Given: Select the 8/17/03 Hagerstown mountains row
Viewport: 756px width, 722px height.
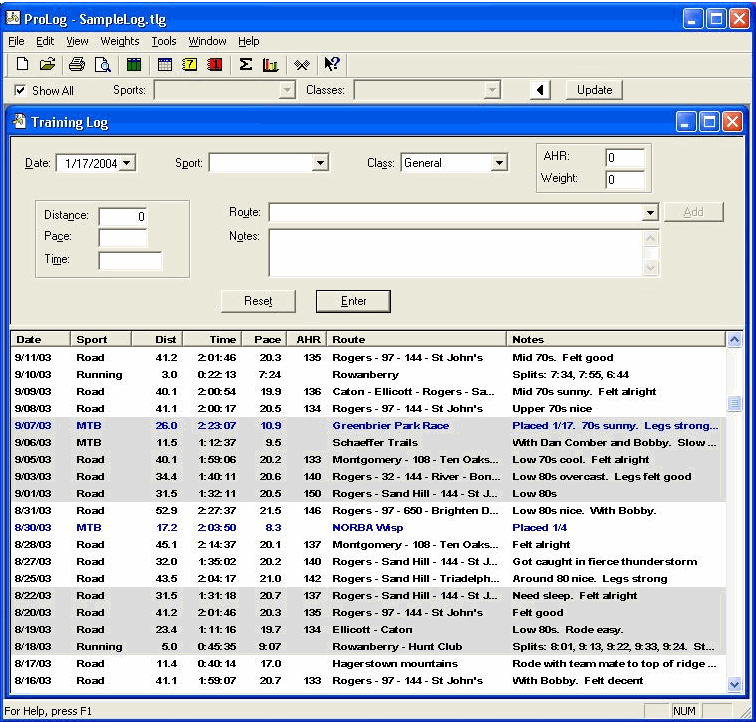Looking at the screenshot, I should point(368,664).
